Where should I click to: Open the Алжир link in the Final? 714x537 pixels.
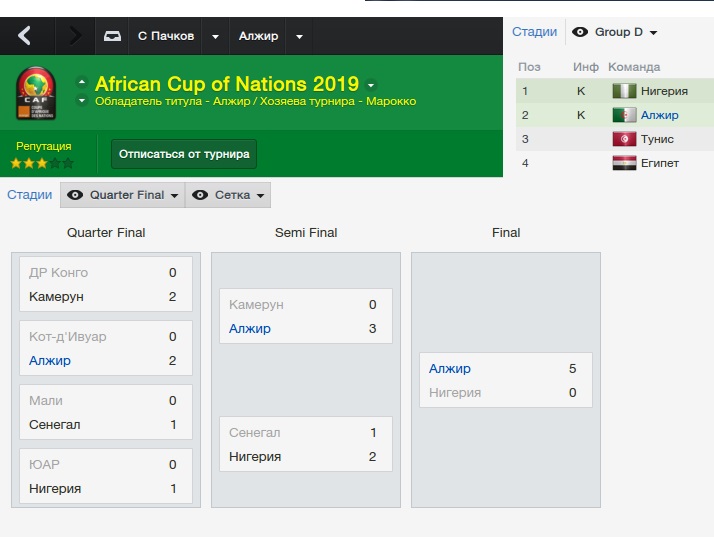click(x=449, y=369)
